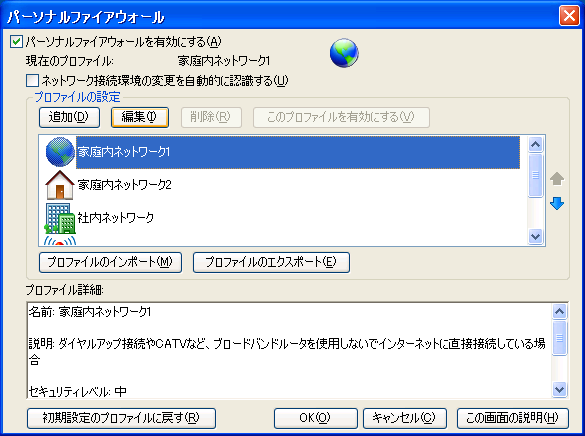This screenshot has width=585, height=436.
Task: Select 家庭内ネットワーク2 in the profile list
Action: click(x=125, y=185)
